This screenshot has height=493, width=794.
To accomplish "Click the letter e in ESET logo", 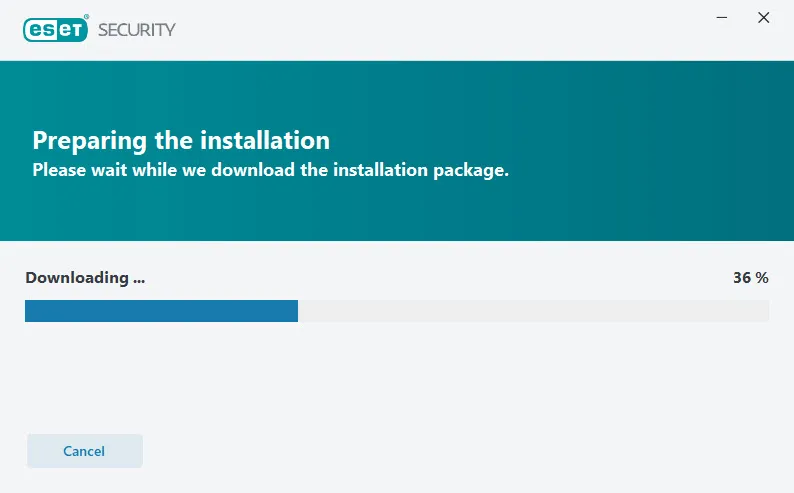I will pyautogui.click(x=36, y=30).
